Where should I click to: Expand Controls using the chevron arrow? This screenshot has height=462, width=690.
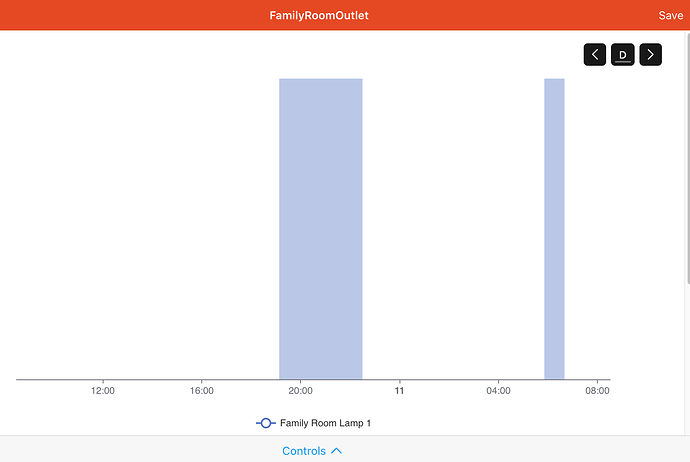[x=337, y=451]
